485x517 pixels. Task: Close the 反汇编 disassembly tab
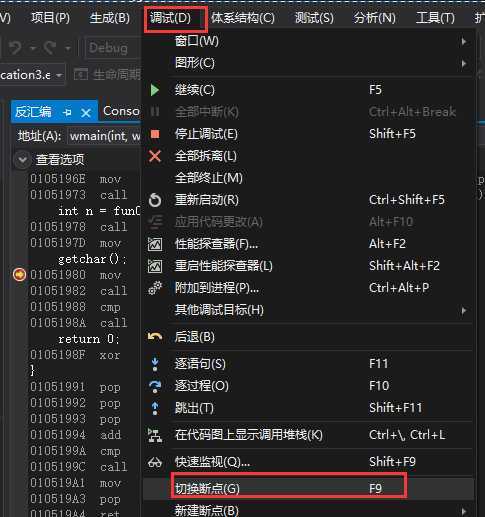[86, 113]
